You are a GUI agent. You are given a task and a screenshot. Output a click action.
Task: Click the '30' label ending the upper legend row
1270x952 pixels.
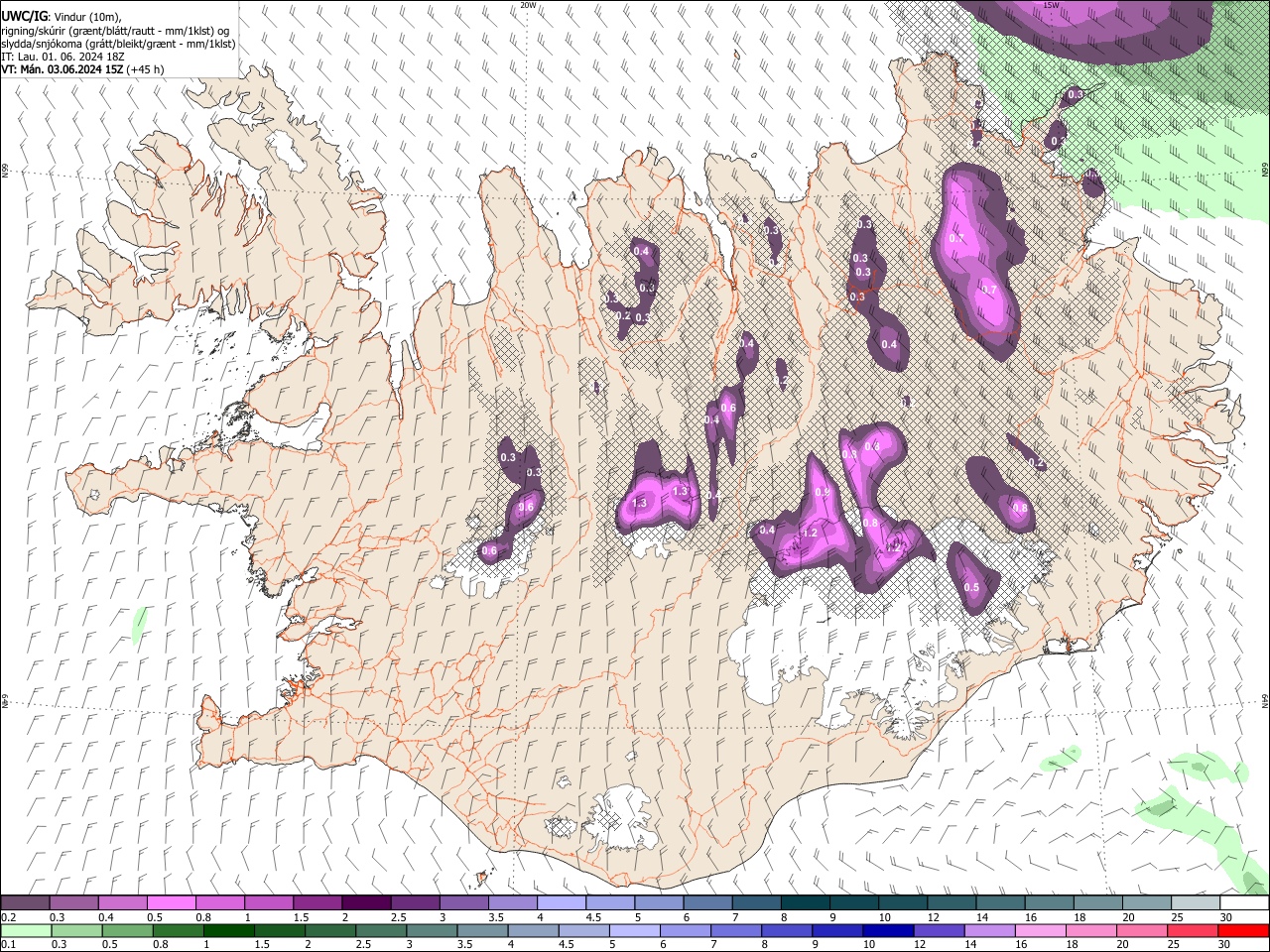coord(1225,917)
